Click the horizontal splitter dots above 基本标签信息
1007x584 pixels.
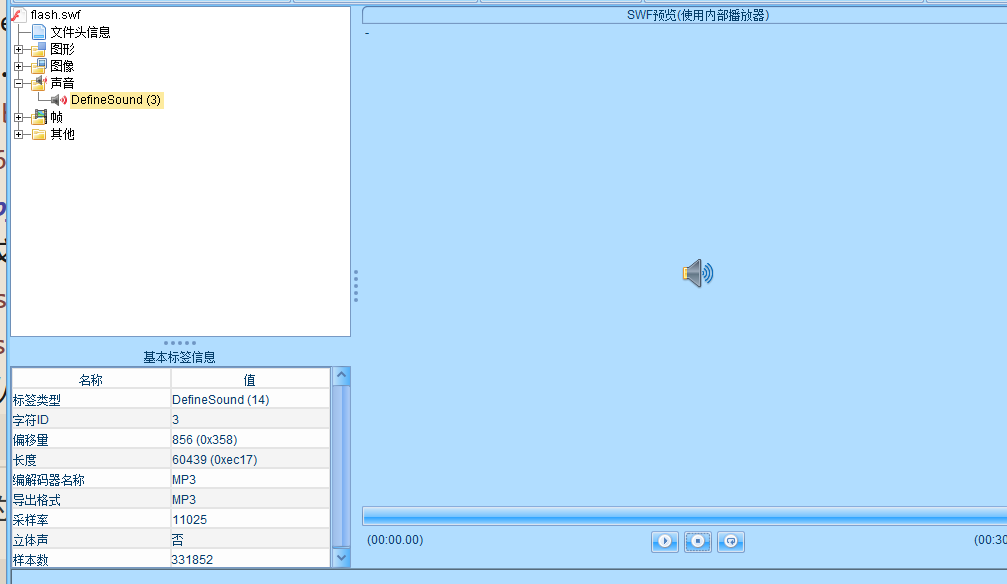pos(180,343)
